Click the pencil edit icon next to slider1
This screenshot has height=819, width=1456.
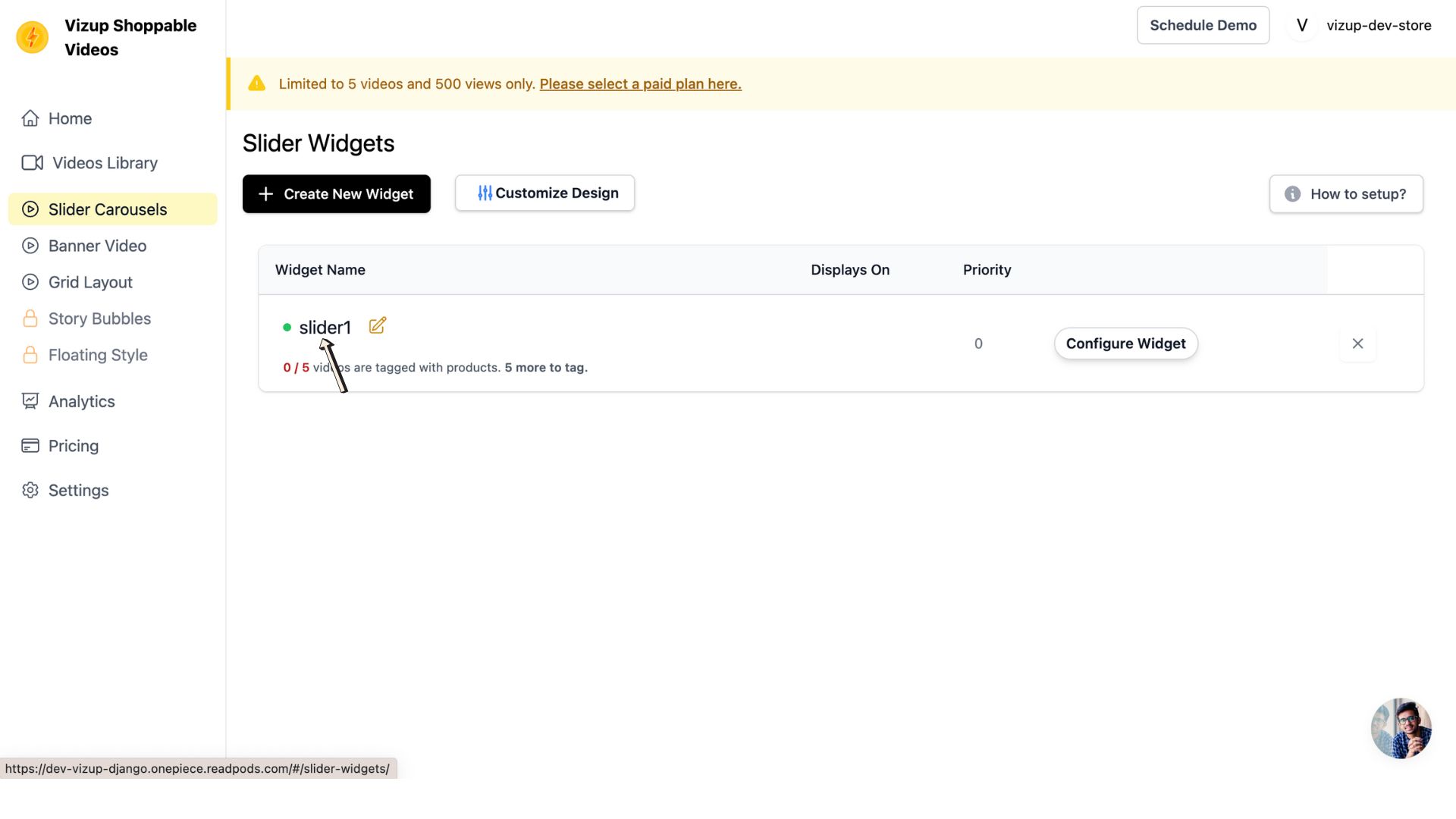[377, 326]
